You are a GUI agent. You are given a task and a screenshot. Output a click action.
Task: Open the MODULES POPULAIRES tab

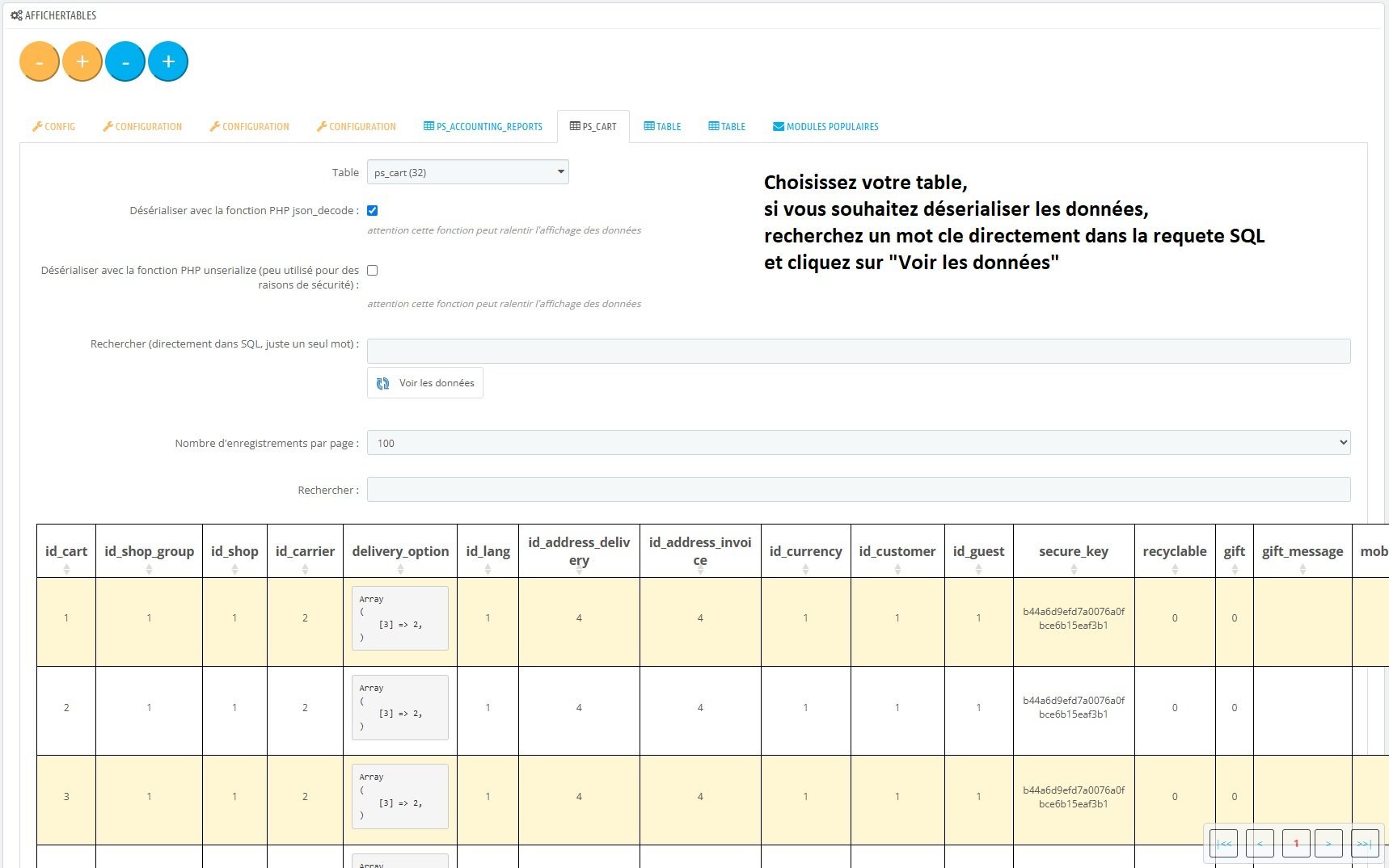825,126
